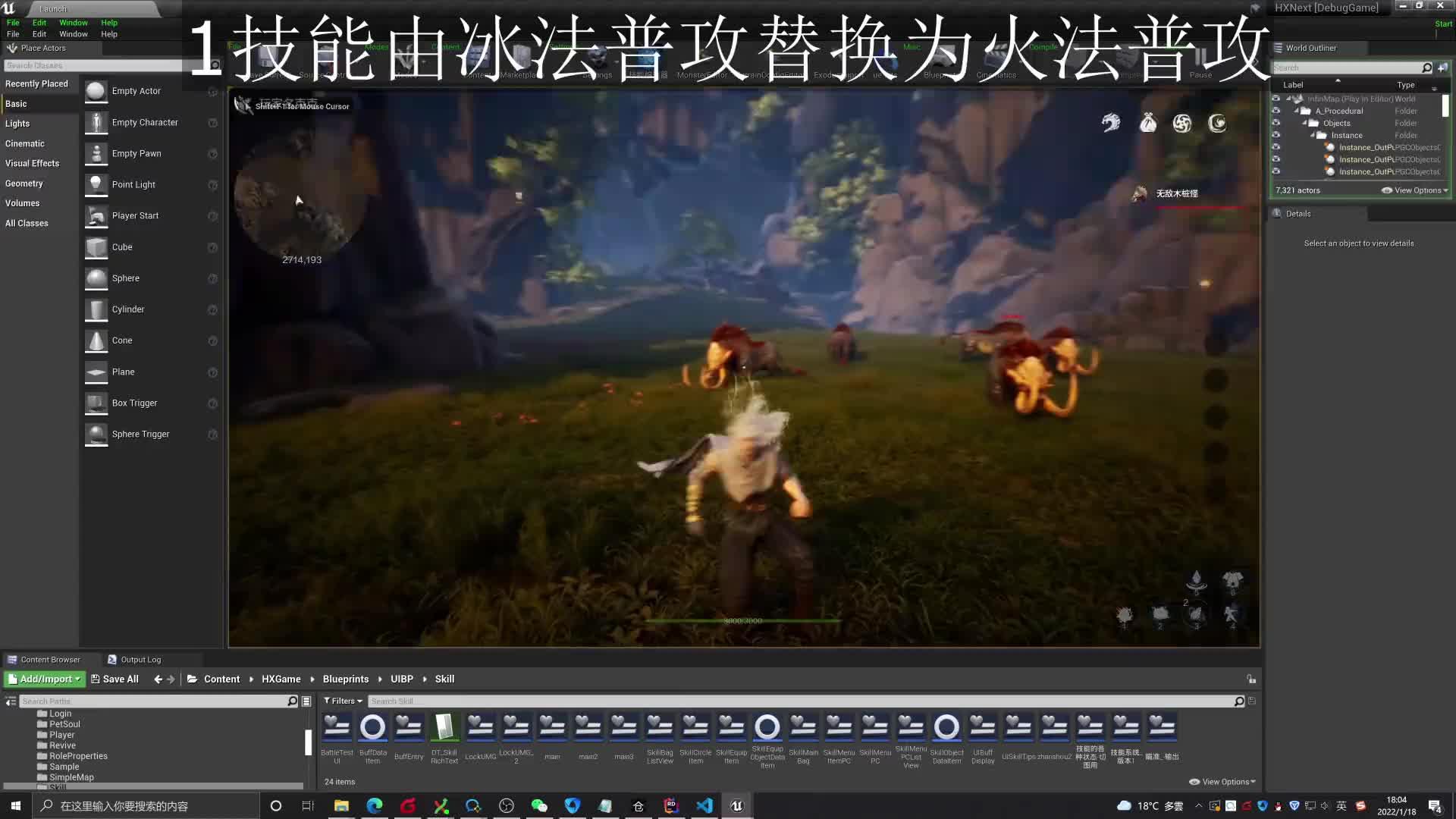Open the SkillMainBag asset

click(x=803, y=739)
